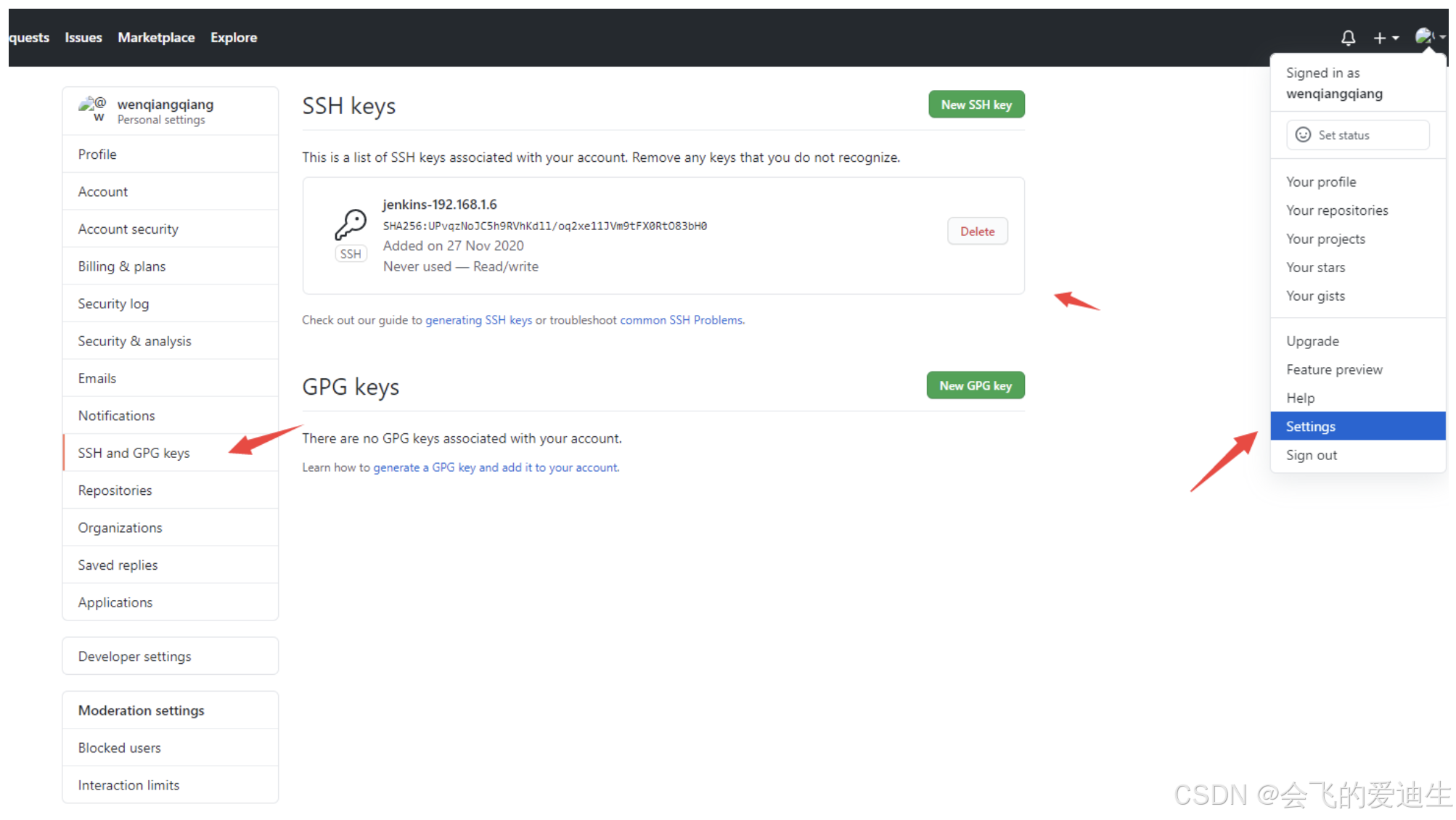Screen dimensions: 1456x820
Task: Open Explore in the top navigation
Action: click(x=234, y=38)
